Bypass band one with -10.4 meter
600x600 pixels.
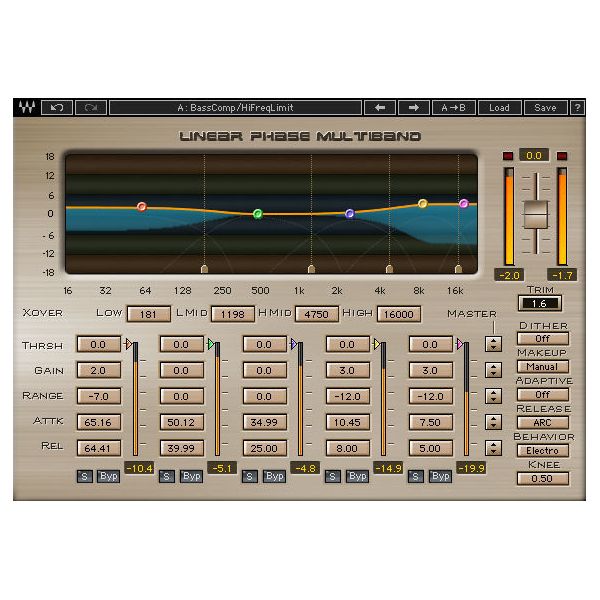click(x=109, y=476)
